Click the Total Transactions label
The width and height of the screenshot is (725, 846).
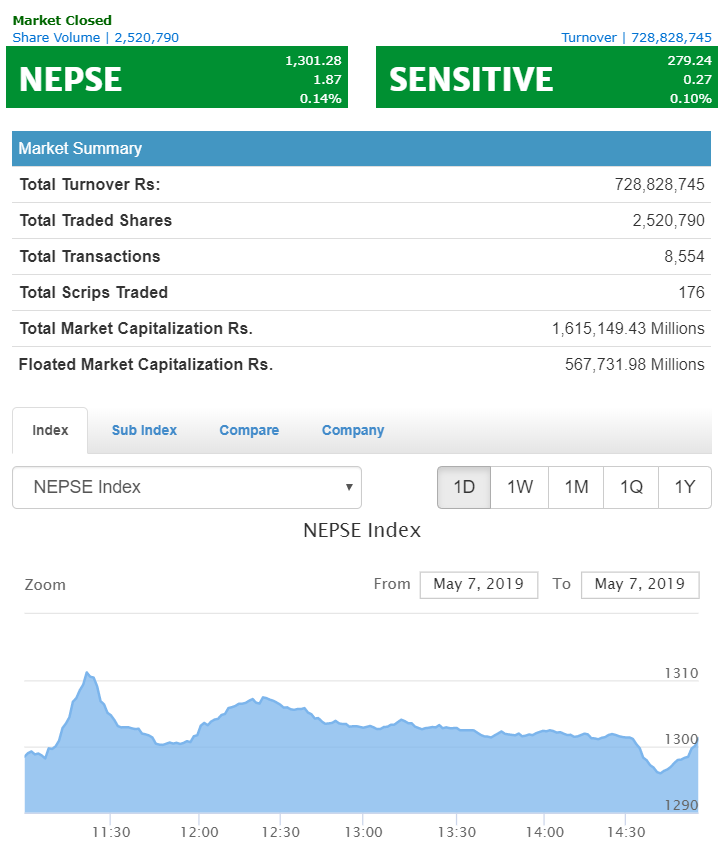(x=90, y=256)
